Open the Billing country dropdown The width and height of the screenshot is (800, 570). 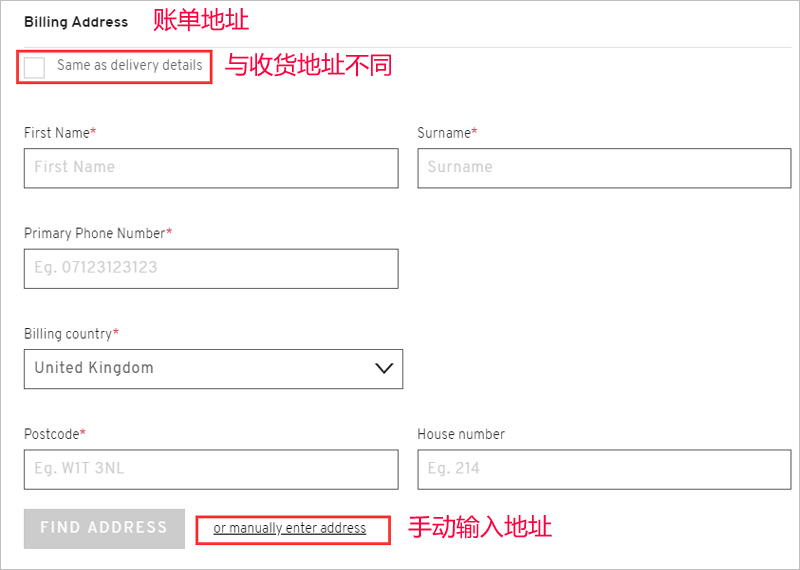(x=213, y=368)
